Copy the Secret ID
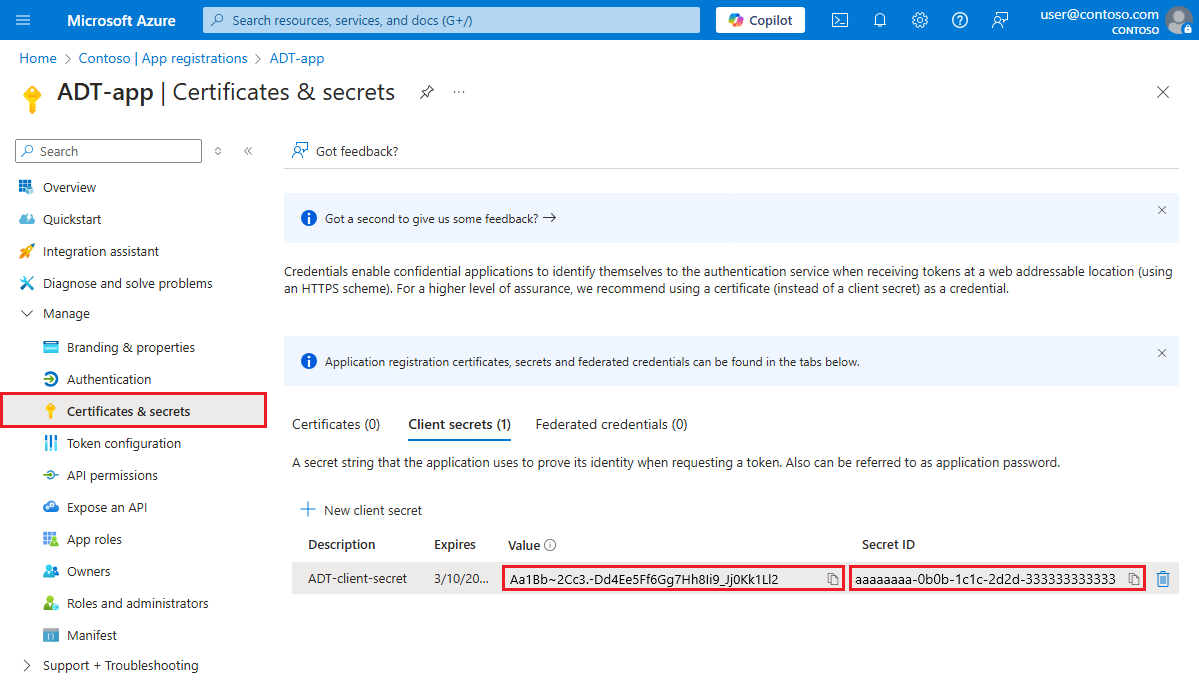This screenshot has width=1199, height=688. (1135, 578)
